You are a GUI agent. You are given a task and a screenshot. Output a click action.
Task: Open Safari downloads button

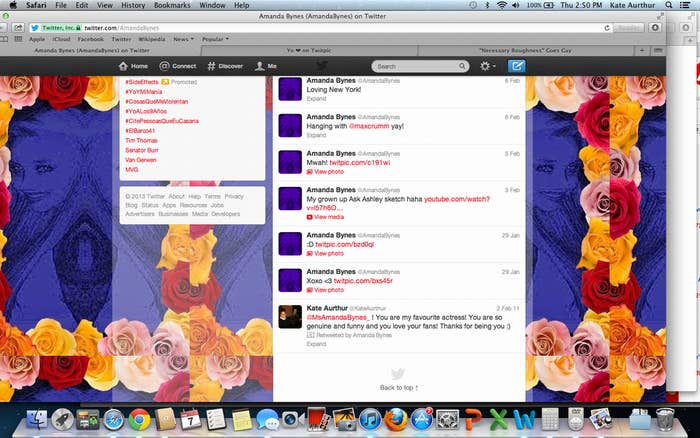click(x=655, y=28)
